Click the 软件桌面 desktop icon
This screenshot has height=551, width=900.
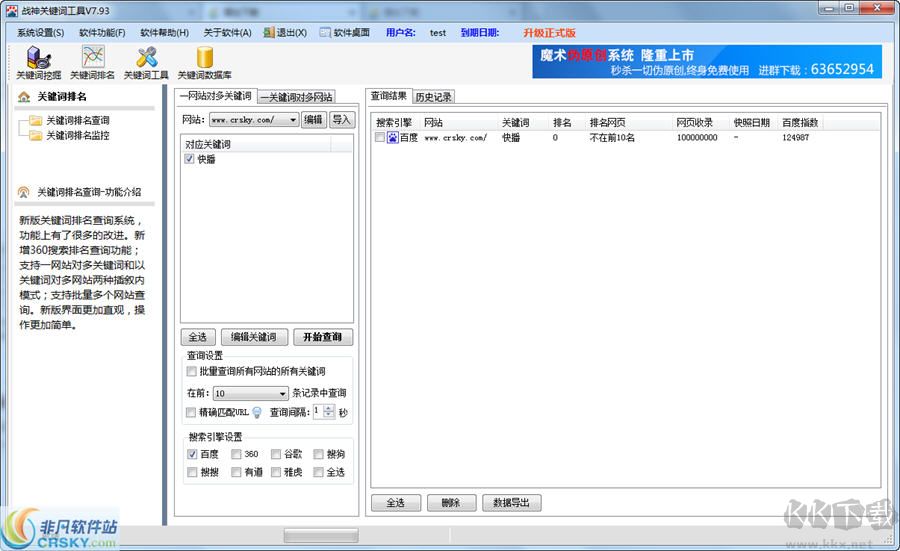pyautogui.click(x=325, y=32)
